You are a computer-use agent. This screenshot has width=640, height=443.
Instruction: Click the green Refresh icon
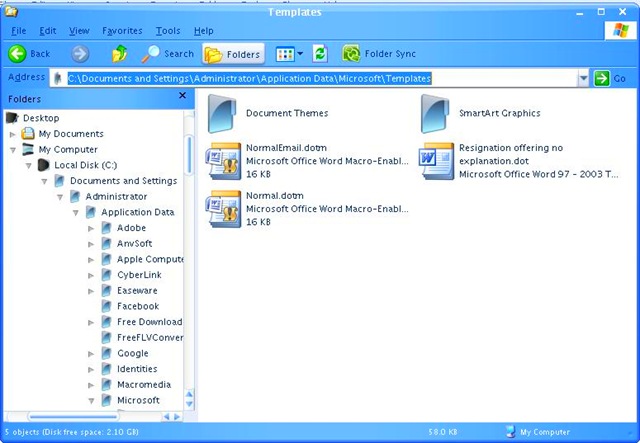(320, 54)
